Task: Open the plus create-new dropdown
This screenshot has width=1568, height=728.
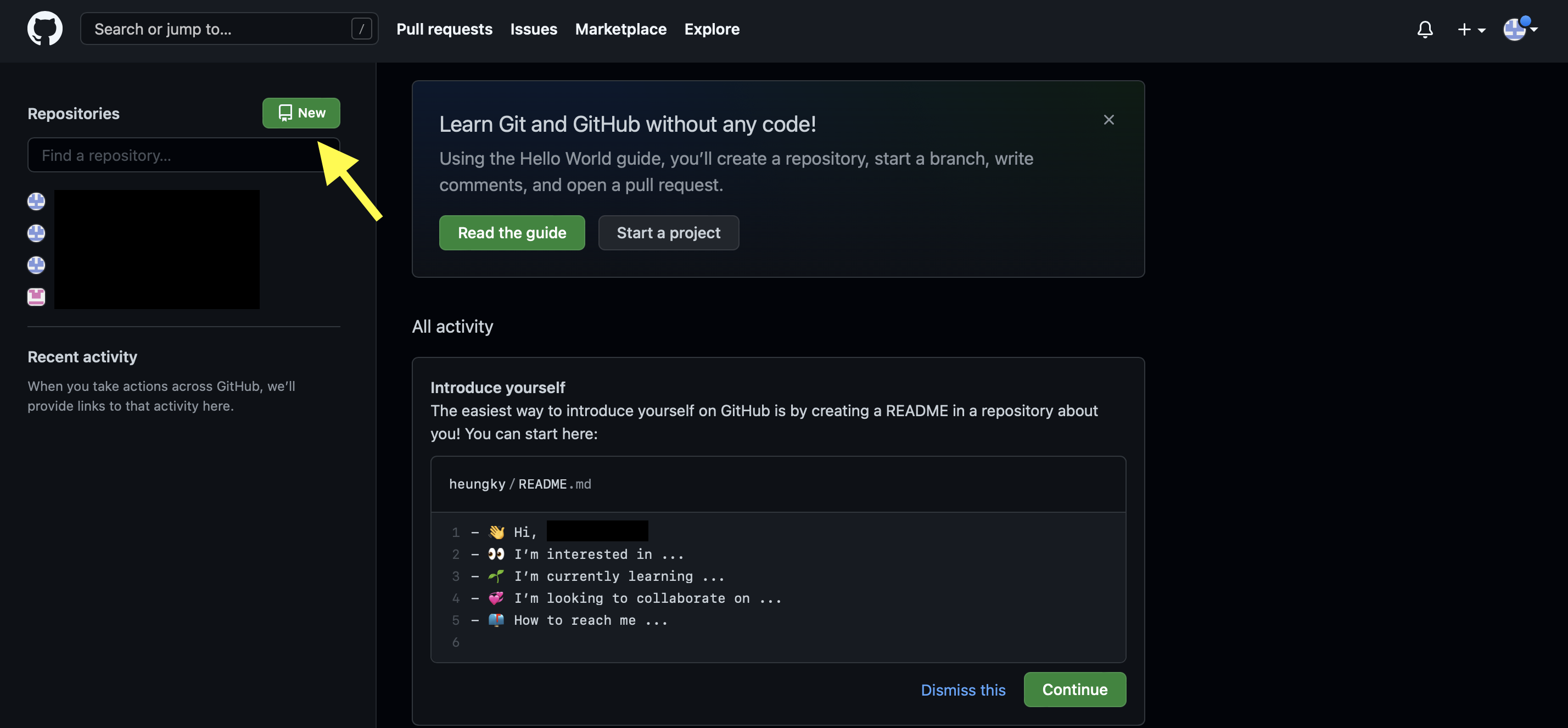Action: click(x=1471, y=29)
